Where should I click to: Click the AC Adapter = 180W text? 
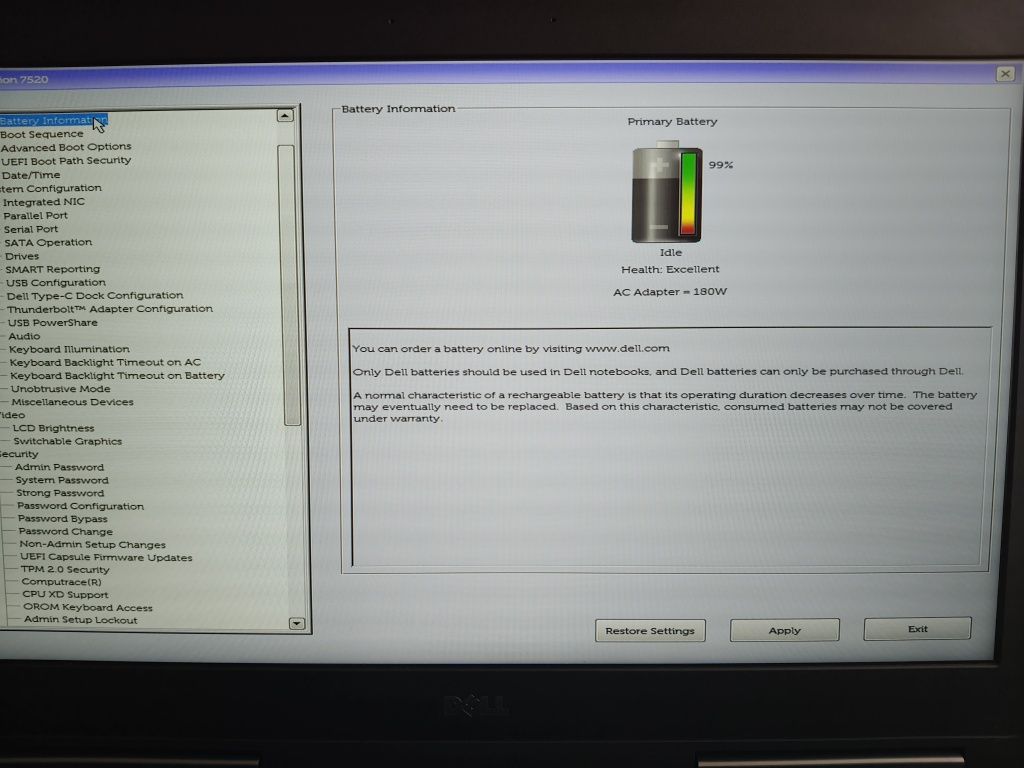click(670, 292)
